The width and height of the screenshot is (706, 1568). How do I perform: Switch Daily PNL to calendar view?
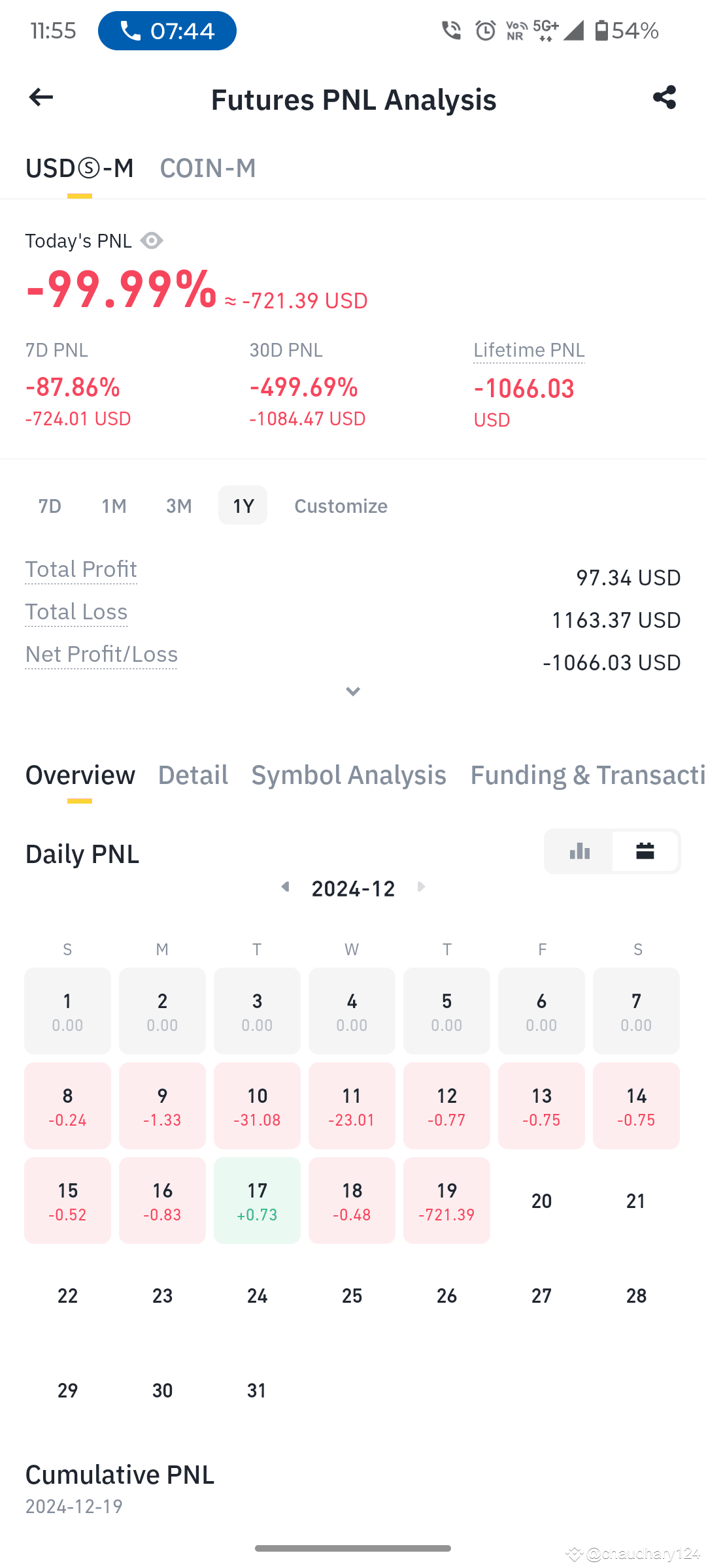[x=645, y=851]
